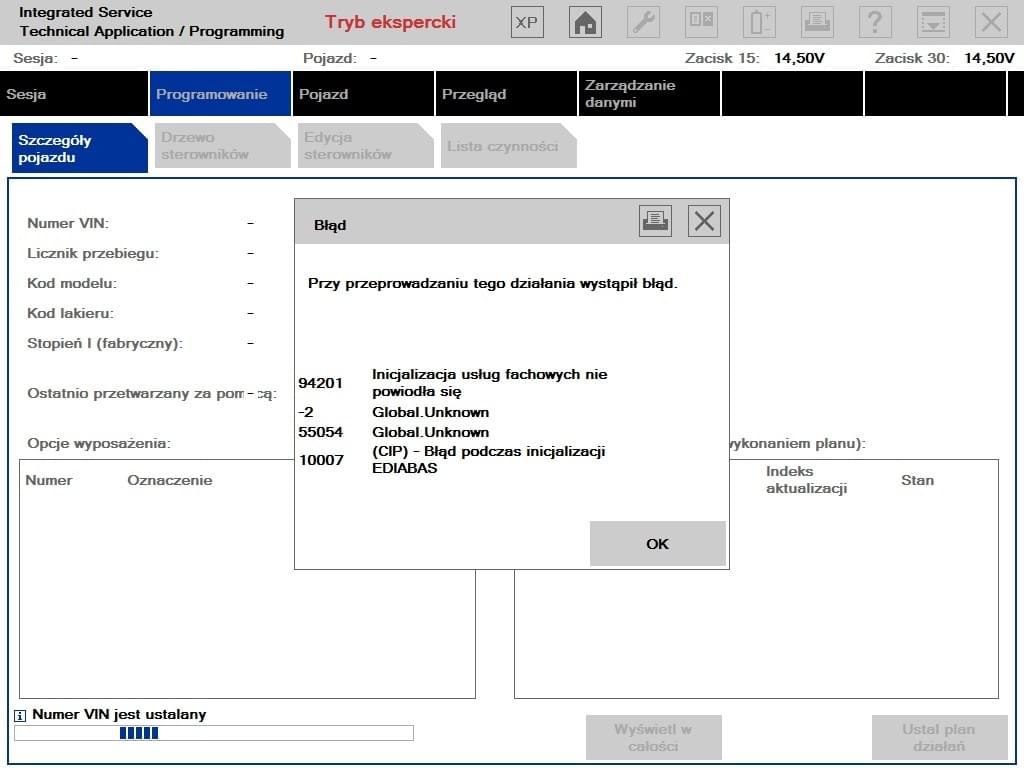Click the Opcje wyposażenia: label
The height and width of the screenshot is (768, 1024).
click(x=99, y=443)
